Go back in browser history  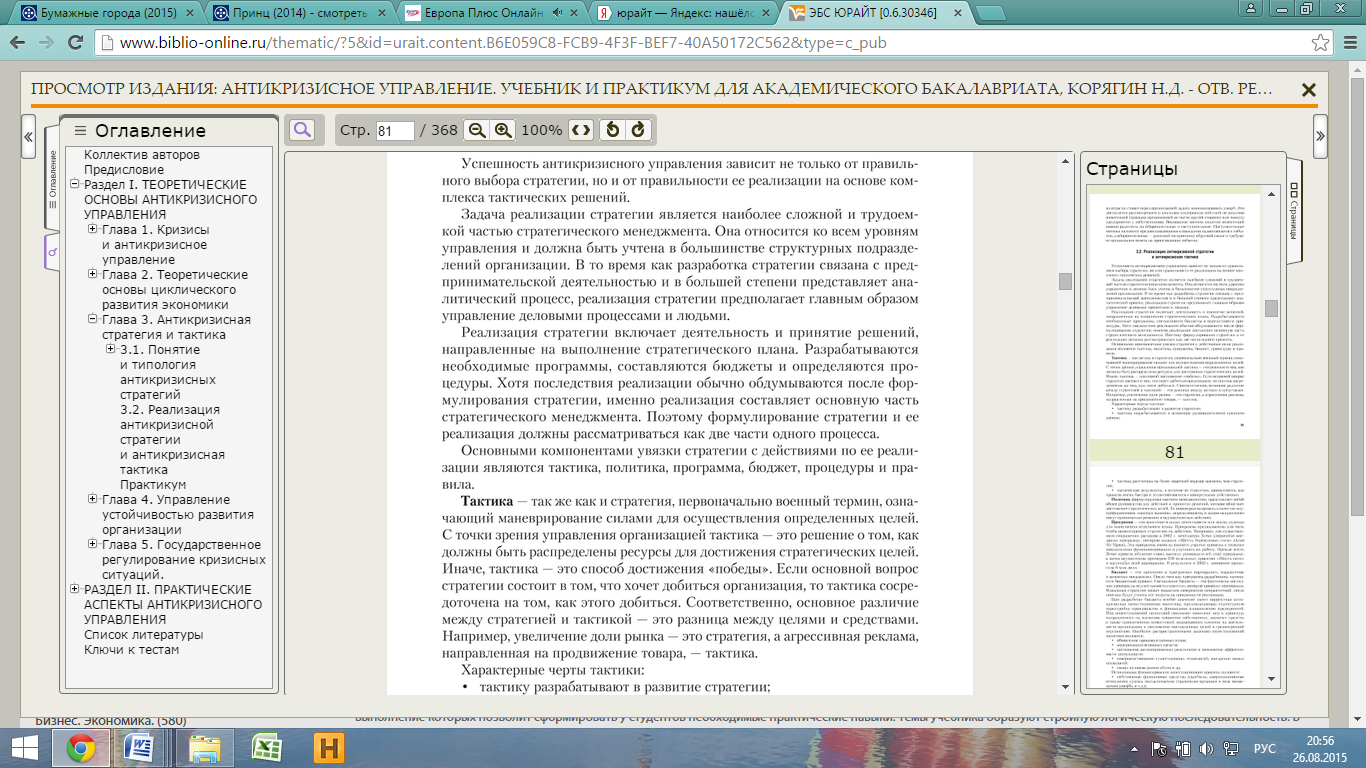click(18, 43)
